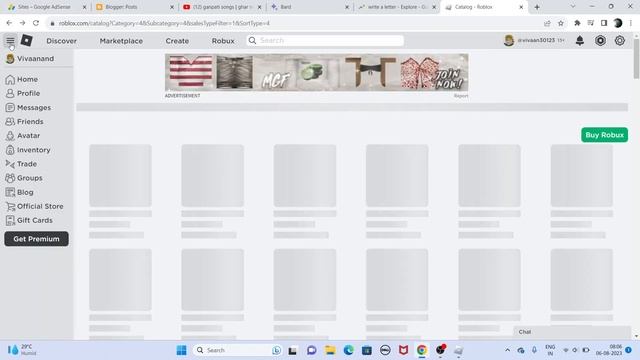This screenshot has width=640, height=360.
Task: Open the Chat panel
Action: point(571,332)
